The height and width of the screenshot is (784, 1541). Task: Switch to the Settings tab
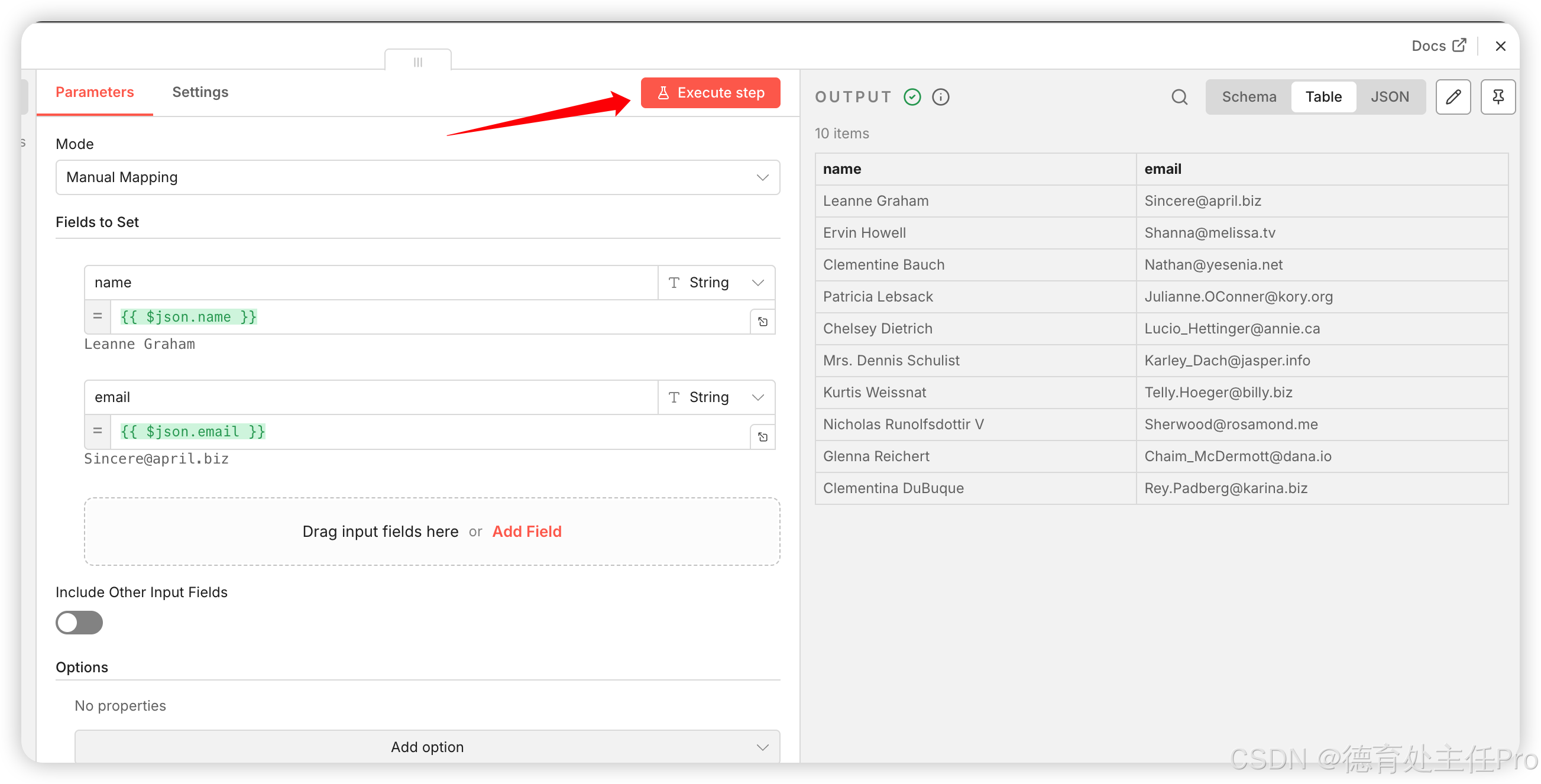[200, 92]
